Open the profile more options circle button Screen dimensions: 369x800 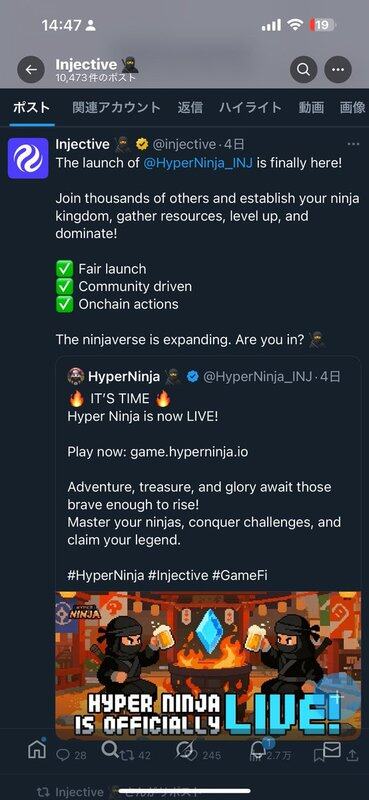coord(338,70)
